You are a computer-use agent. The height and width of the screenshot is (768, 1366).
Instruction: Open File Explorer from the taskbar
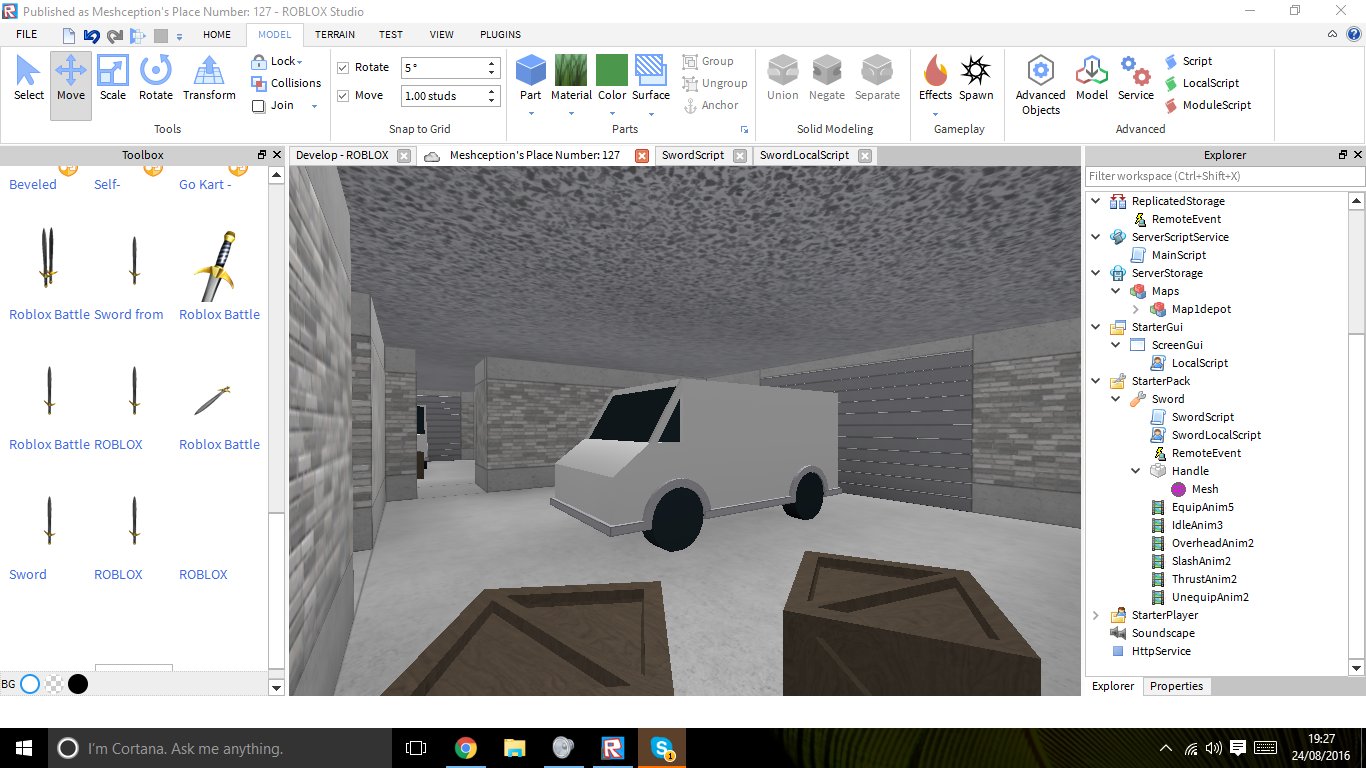pyautogui.click(x=514, y=748)
